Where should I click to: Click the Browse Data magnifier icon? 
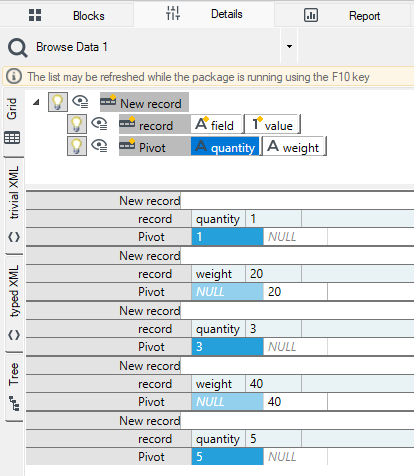point(18,48)
